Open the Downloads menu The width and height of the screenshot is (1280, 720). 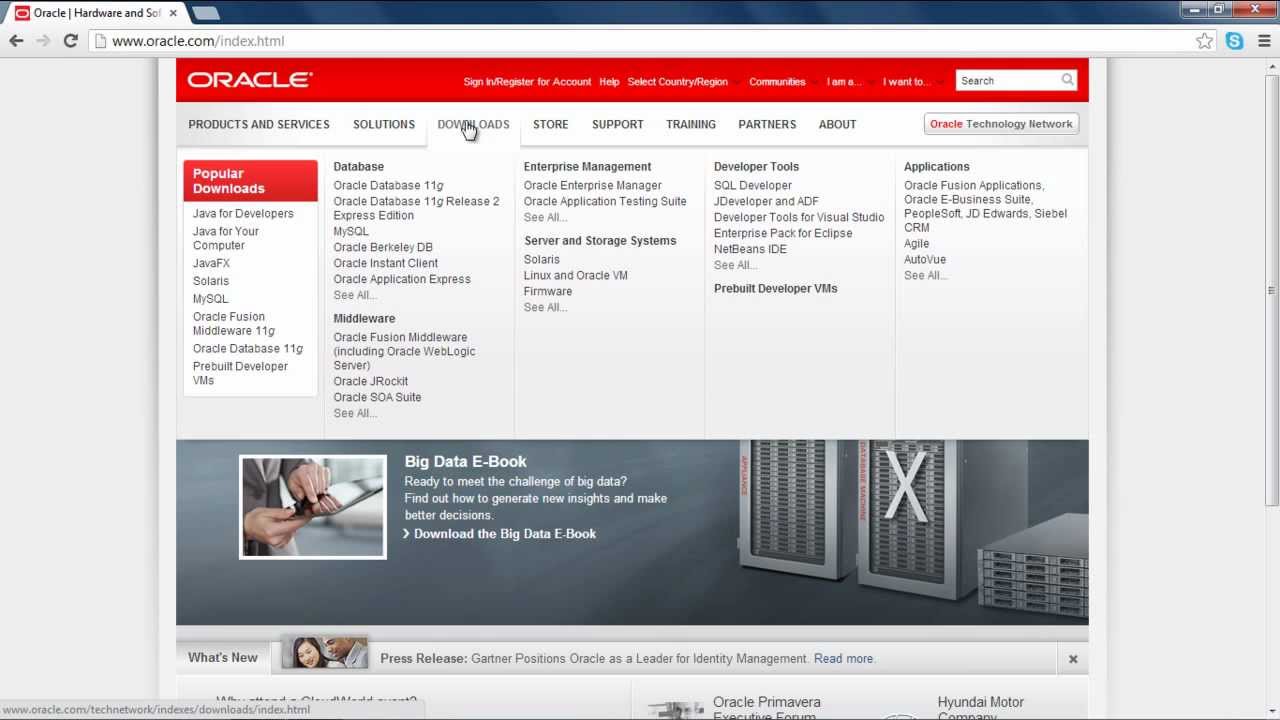(x=473, y=124)
